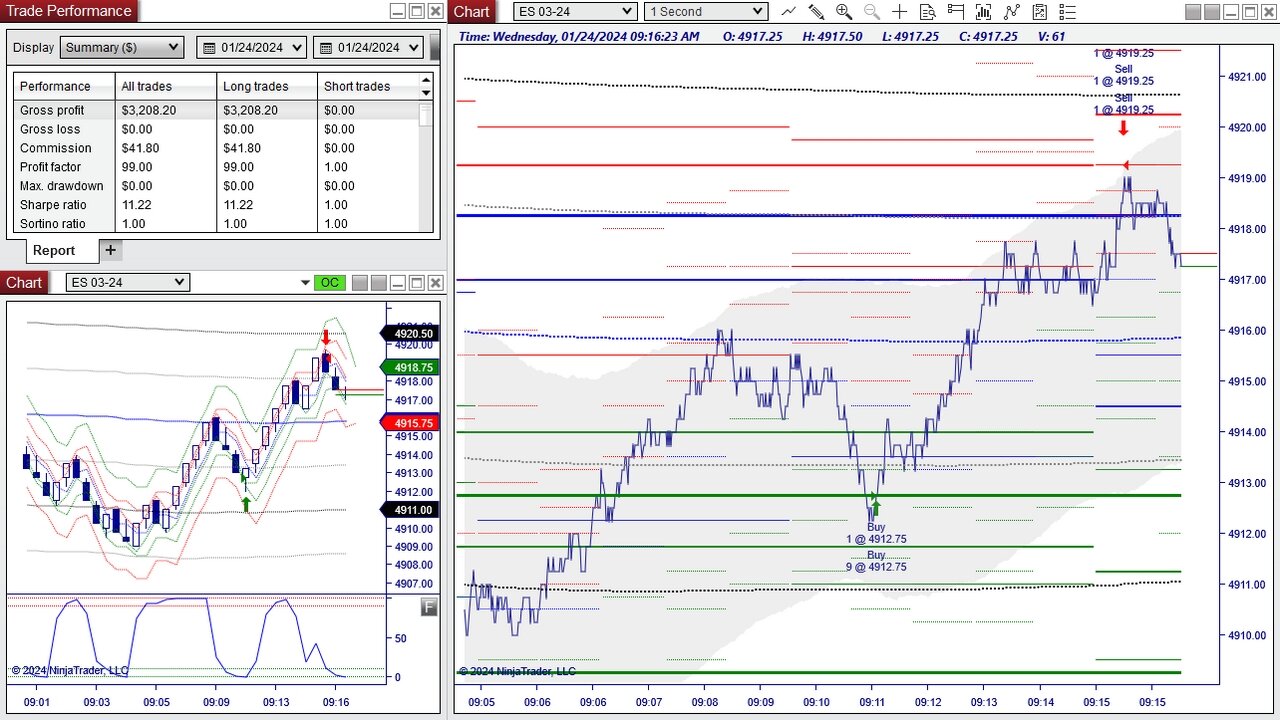Select the Gross loss row label
1280x720 pixels.
pyautogui.click(x=50, y=129)
